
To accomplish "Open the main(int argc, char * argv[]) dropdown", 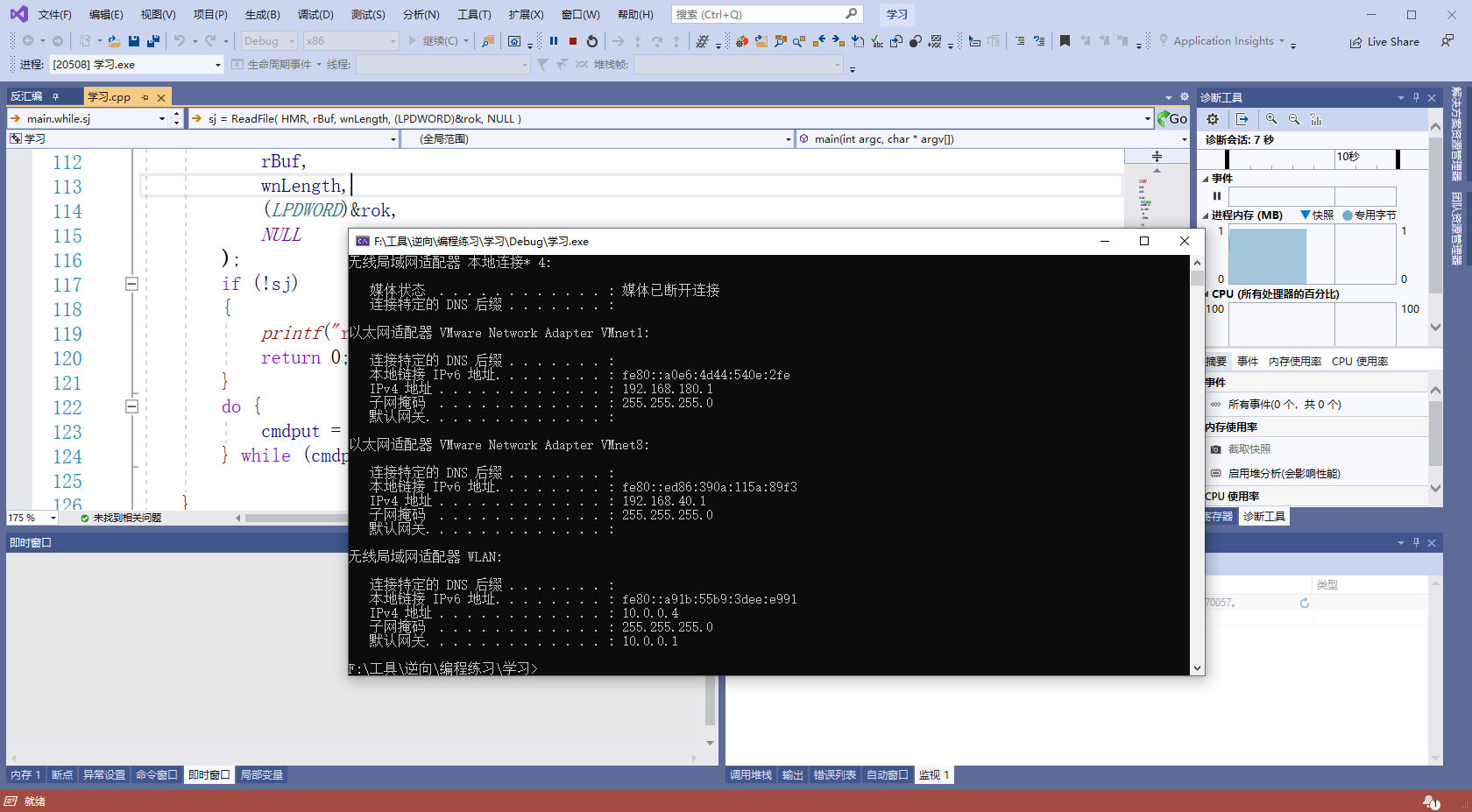I will [x=993, y=139].
